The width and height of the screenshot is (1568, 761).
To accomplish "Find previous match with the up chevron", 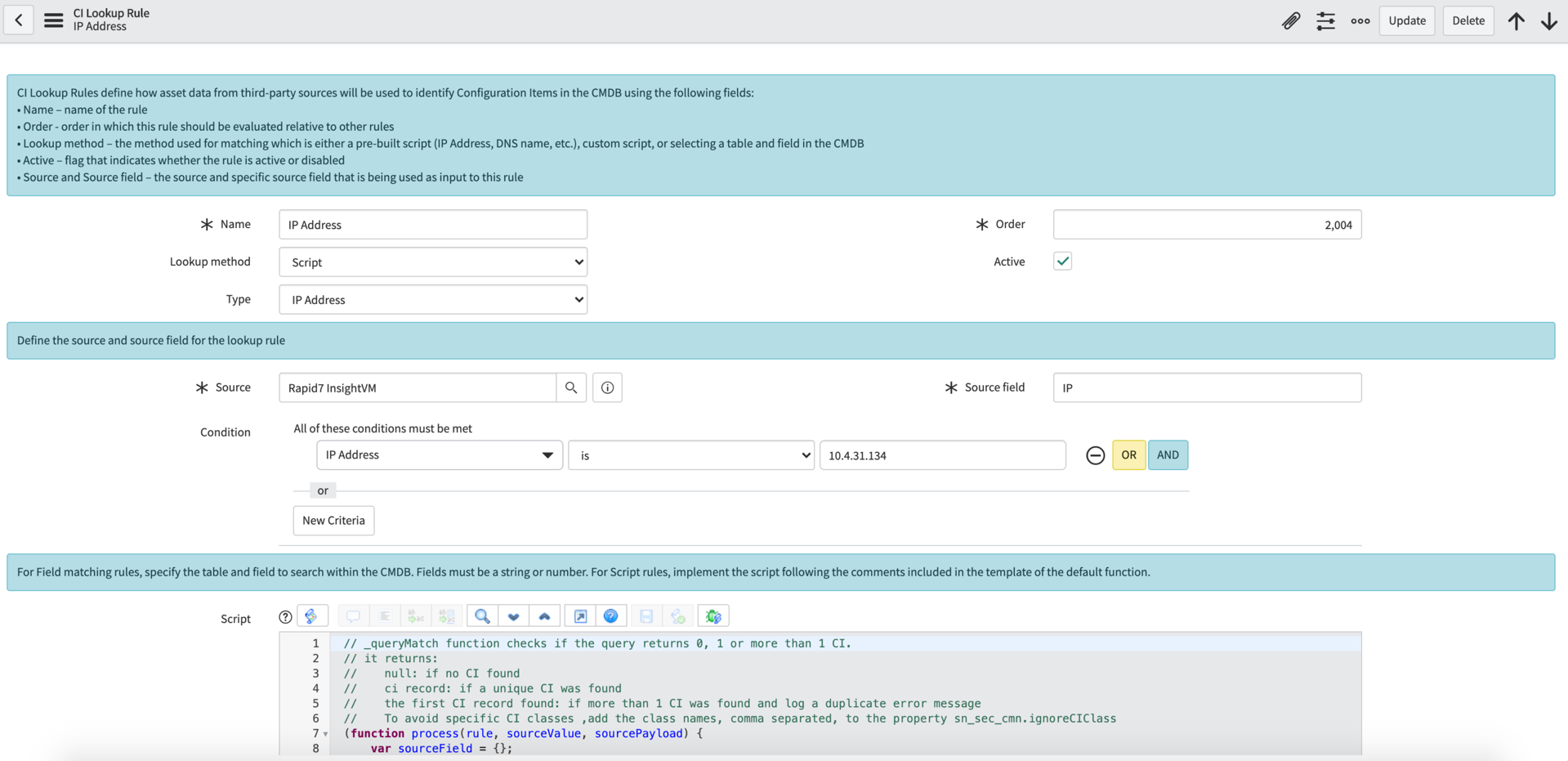I will 544,616.
